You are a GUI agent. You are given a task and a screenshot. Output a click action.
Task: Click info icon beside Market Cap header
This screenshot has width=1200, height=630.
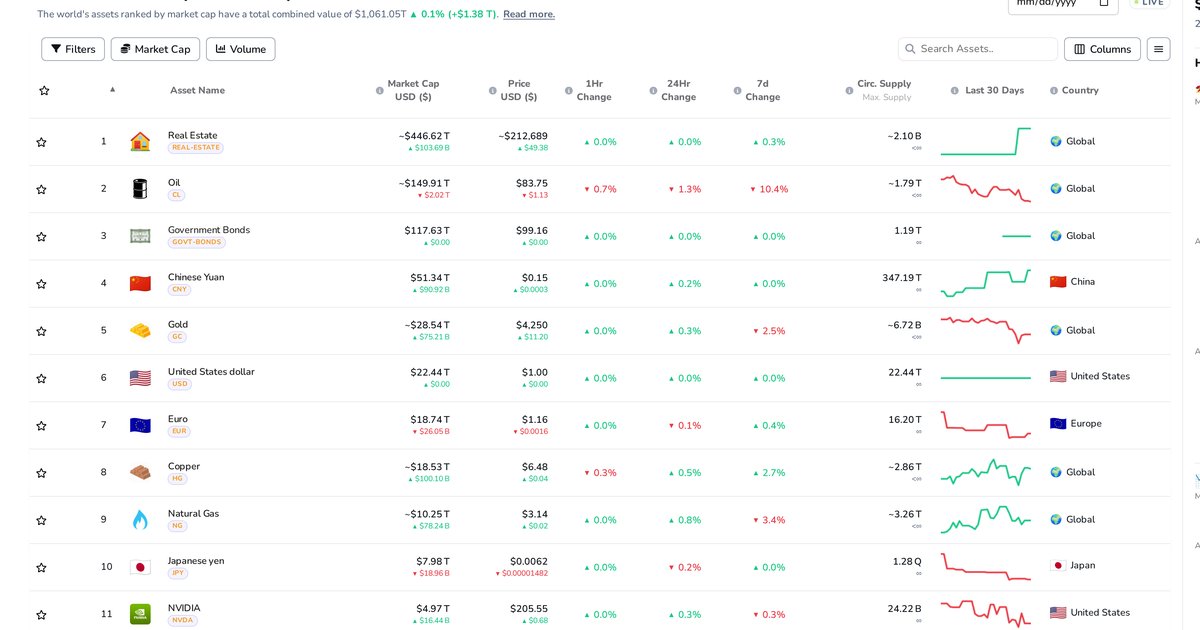coord(379,91)
